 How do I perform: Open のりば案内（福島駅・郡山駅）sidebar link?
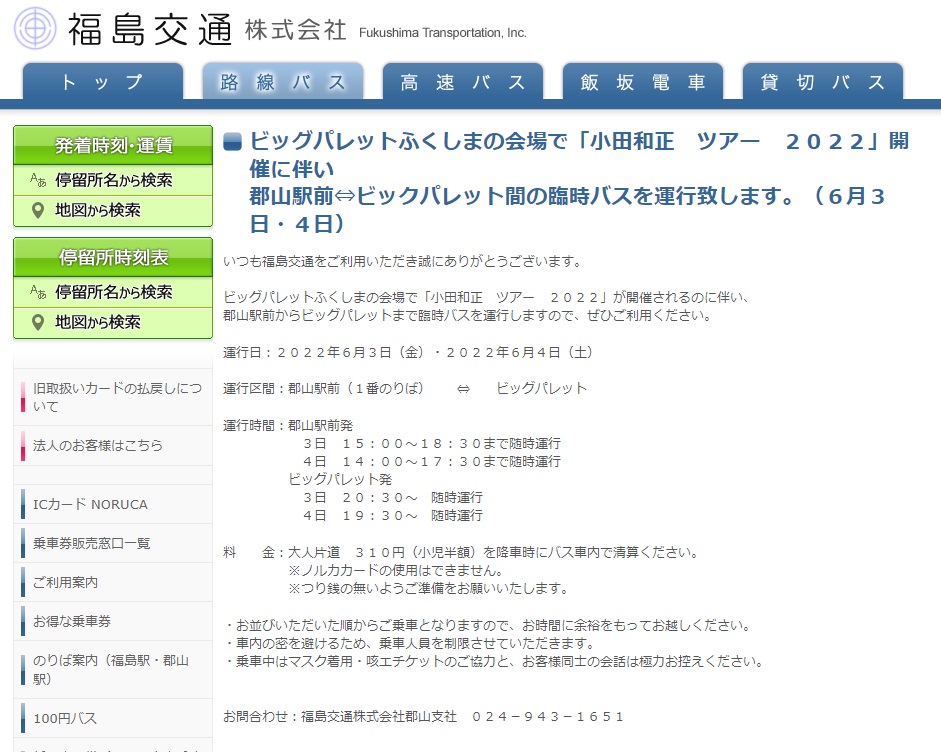coord(111,670)
